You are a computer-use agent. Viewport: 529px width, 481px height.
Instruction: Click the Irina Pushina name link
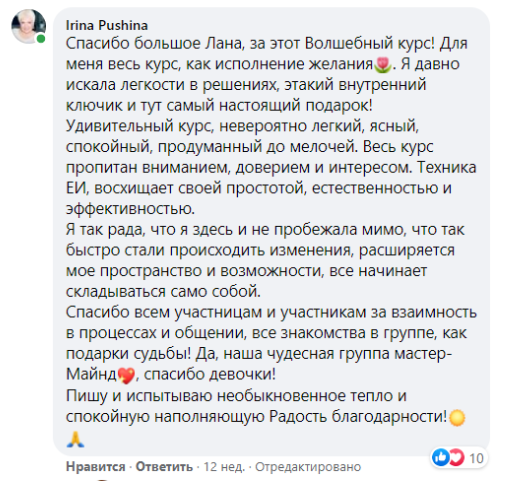107,26
